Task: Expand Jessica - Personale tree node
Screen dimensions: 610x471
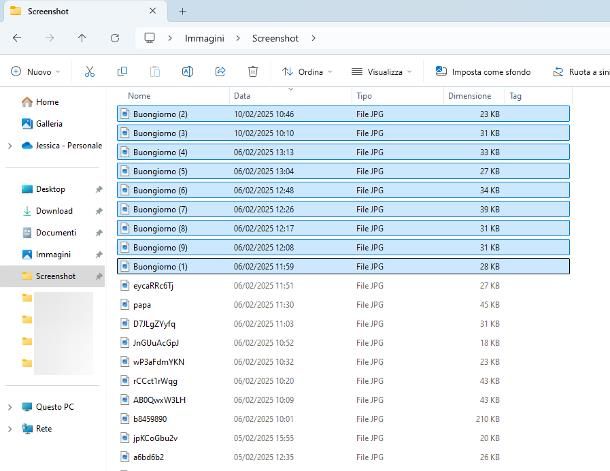Action: [x=10, y=146]
